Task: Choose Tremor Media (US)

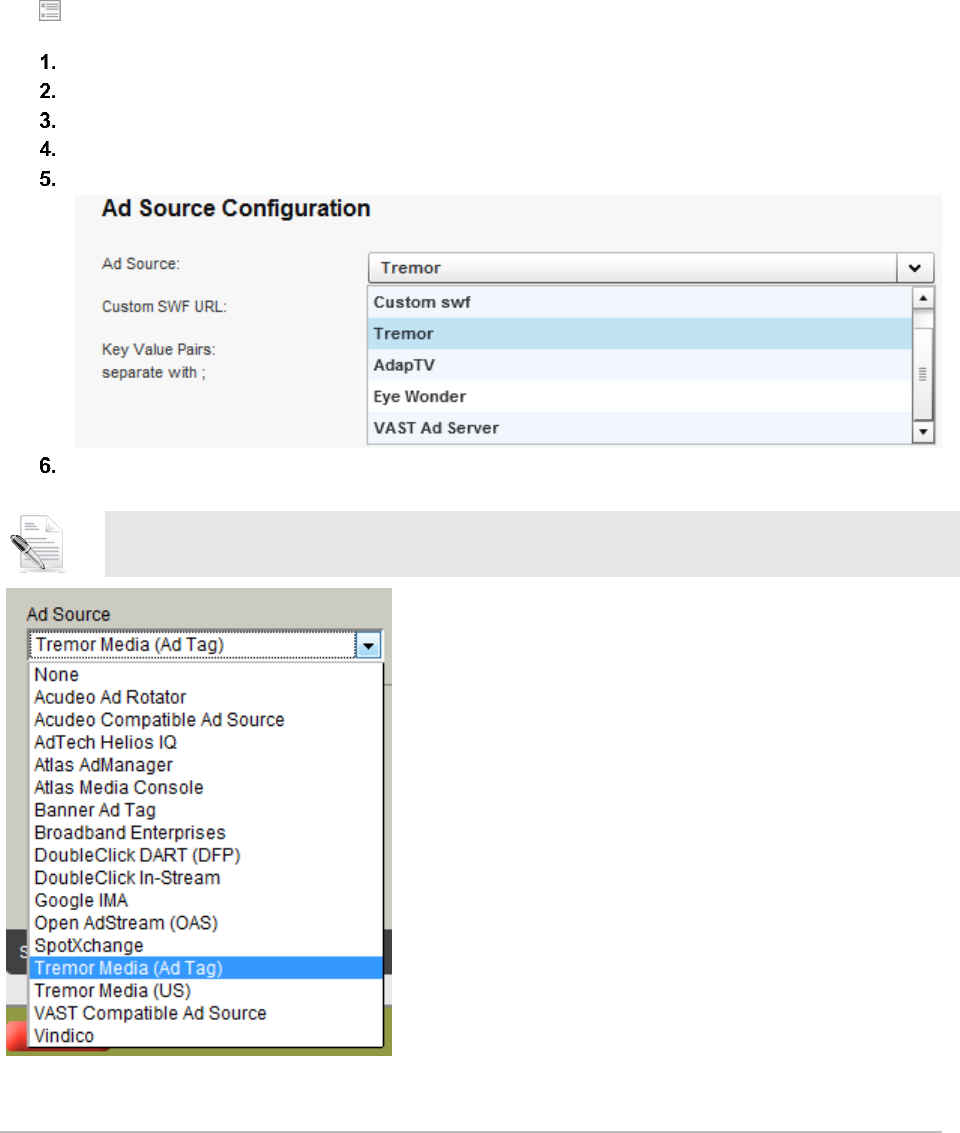Action: pos(206,991)
